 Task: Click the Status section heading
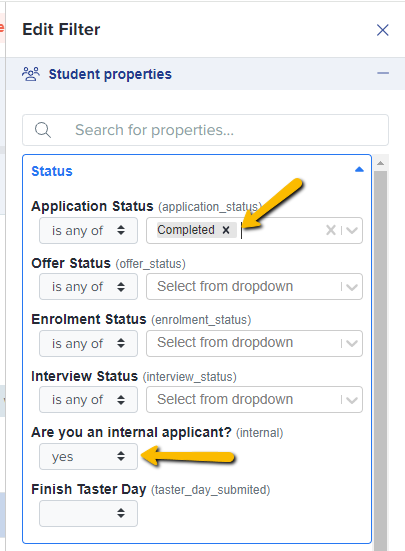(52, 171)
